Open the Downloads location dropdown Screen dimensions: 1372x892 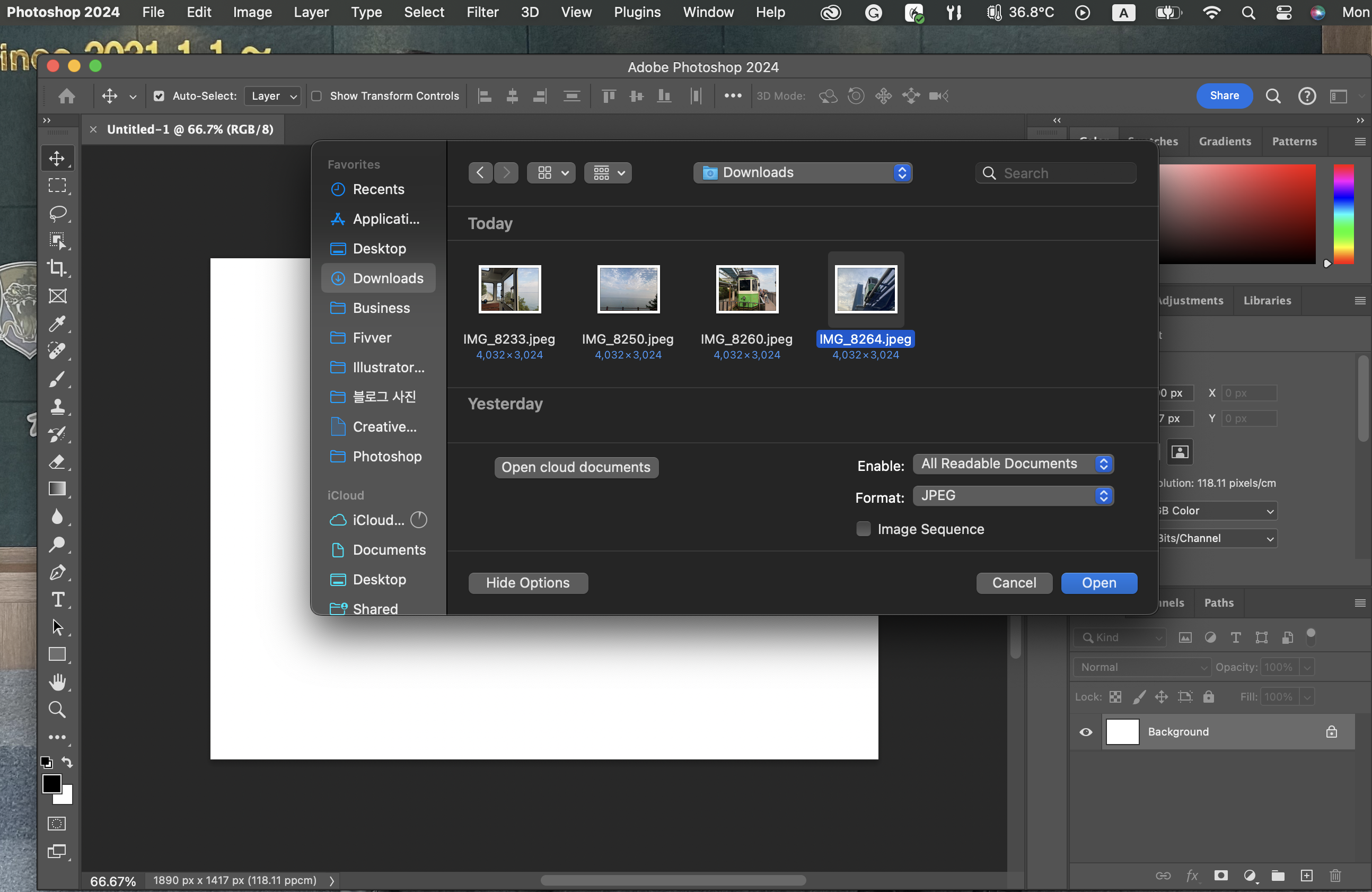[803, 172]
